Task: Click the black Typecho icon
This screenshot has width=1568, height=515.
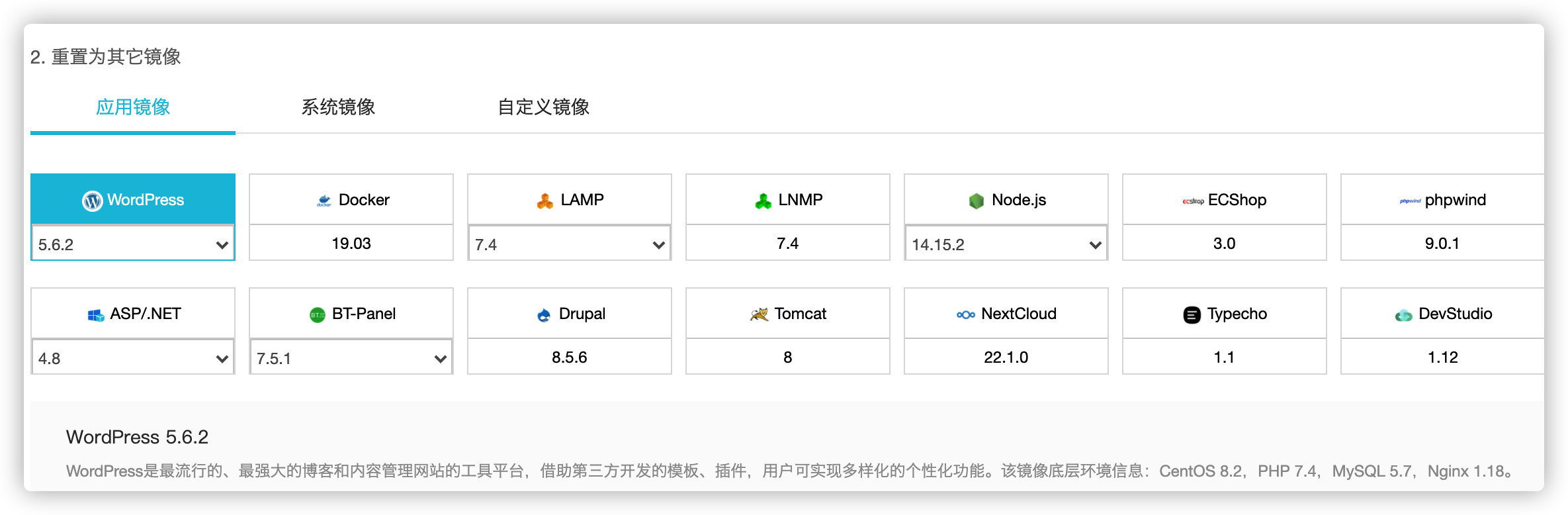Action: (x=1192, y=315)
